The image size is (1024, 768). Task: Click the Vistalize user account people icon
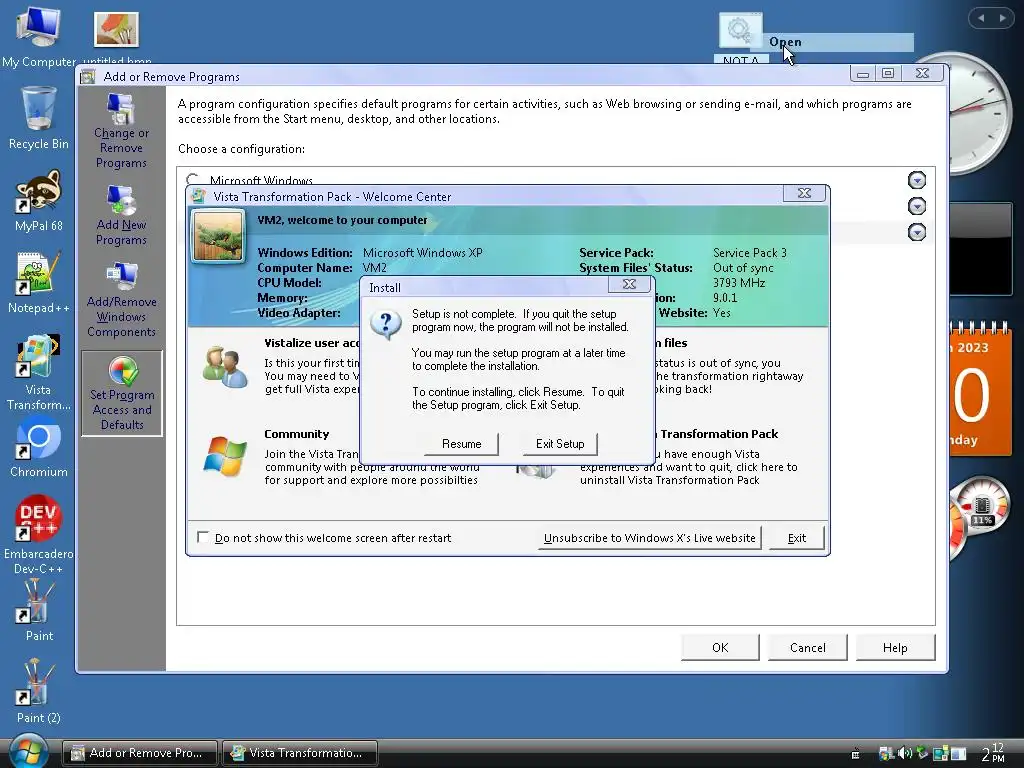(225, 368)
